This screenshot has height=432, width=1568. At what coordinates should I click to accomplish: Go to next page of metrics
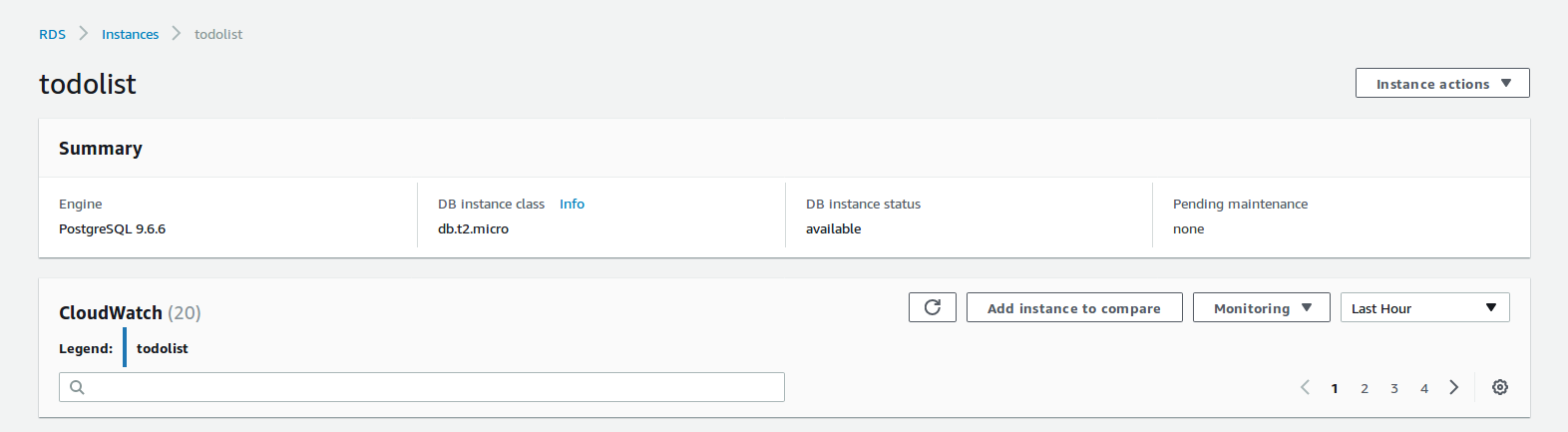coord(1454,387)
